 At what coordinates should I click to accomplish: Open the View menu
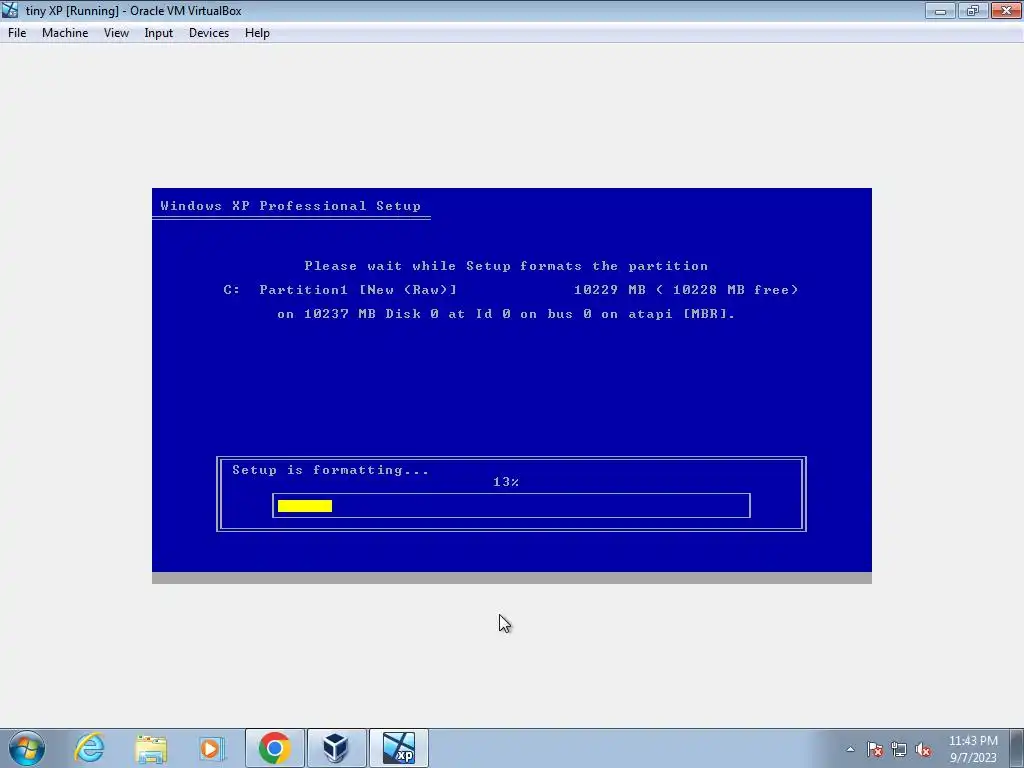116,33
